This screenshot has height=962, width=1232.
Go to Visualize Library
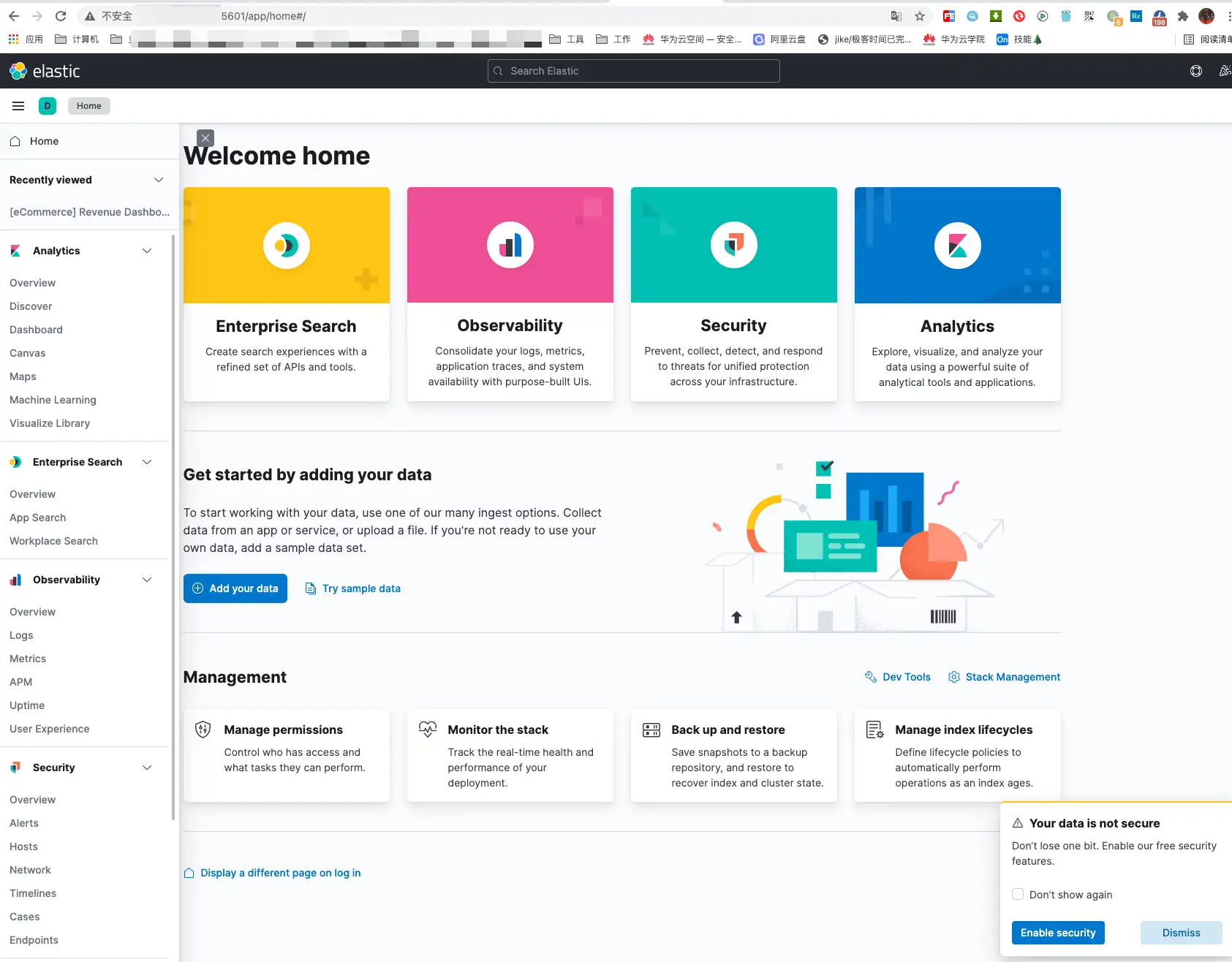(x=50, y=423)
